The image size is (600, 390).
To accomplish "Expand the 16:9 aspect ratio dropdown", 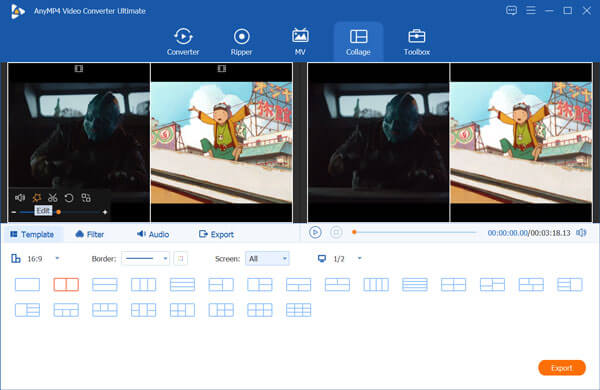I will [57, 258].
